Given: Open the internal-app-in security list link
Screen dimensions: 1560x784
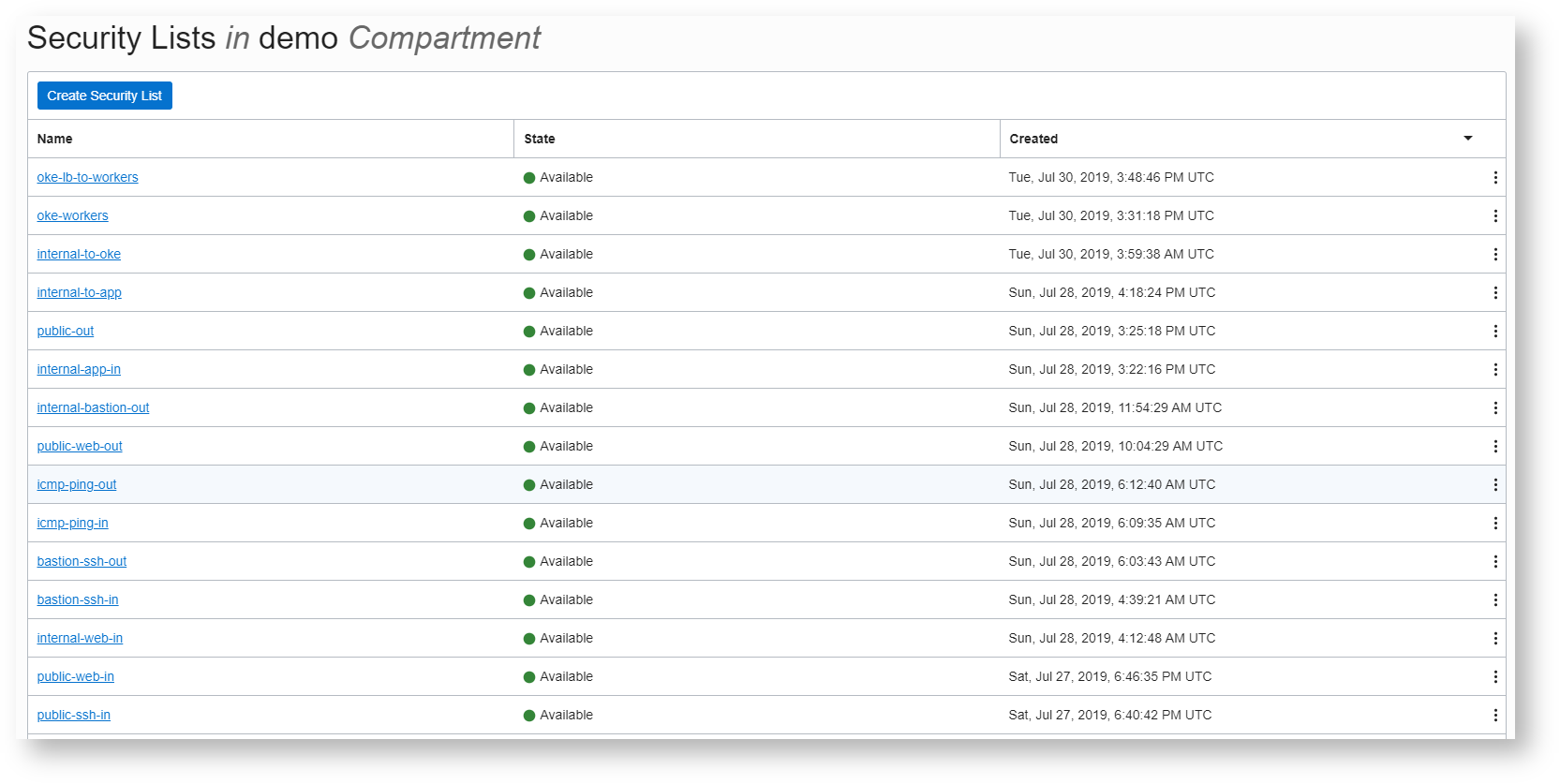Looking at the screenshot, I should click(x=79, y=370).
